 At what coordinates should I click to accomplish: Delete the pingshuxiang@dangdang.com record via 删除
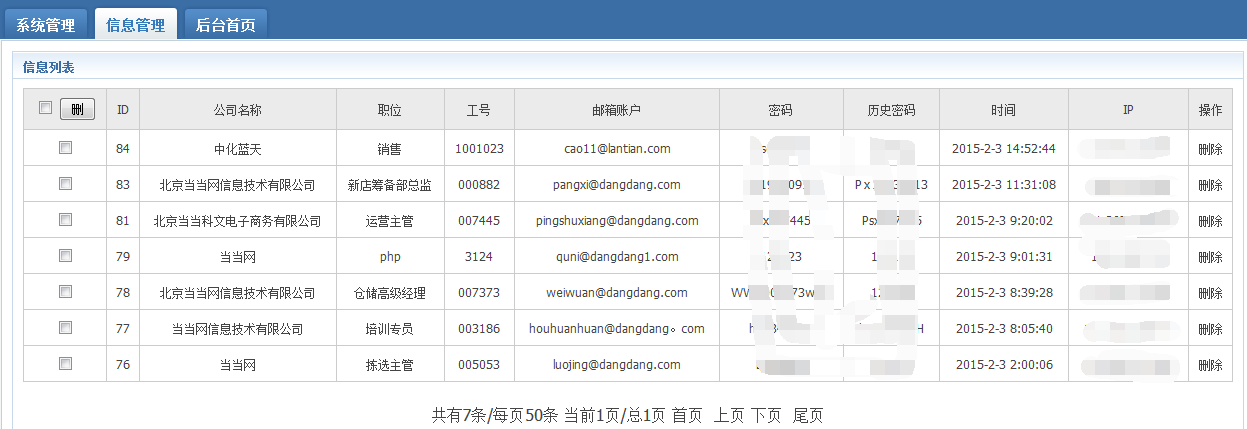coord(1210,221)
